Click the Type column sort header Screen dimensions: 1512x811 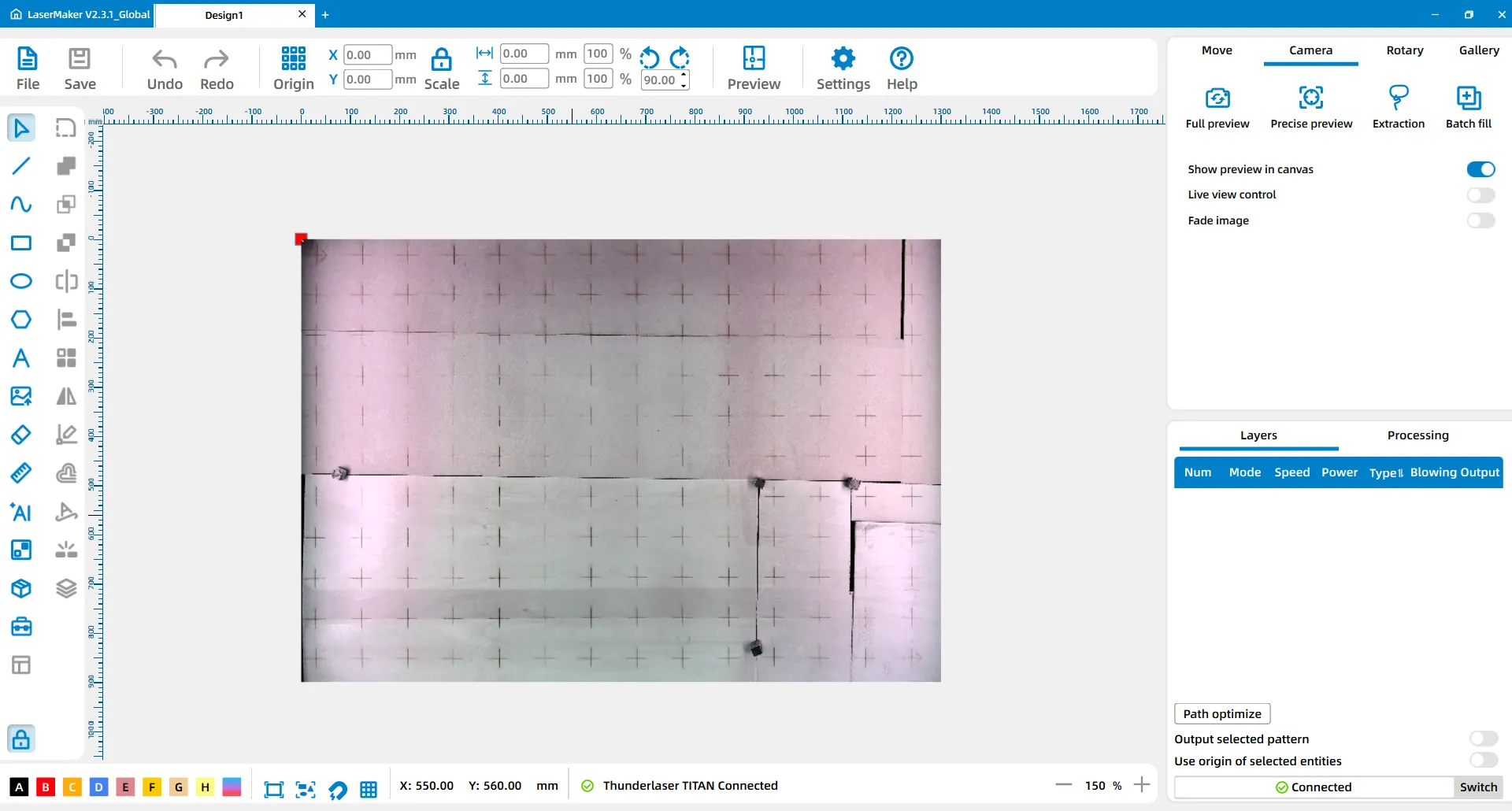pos(1385,472)
